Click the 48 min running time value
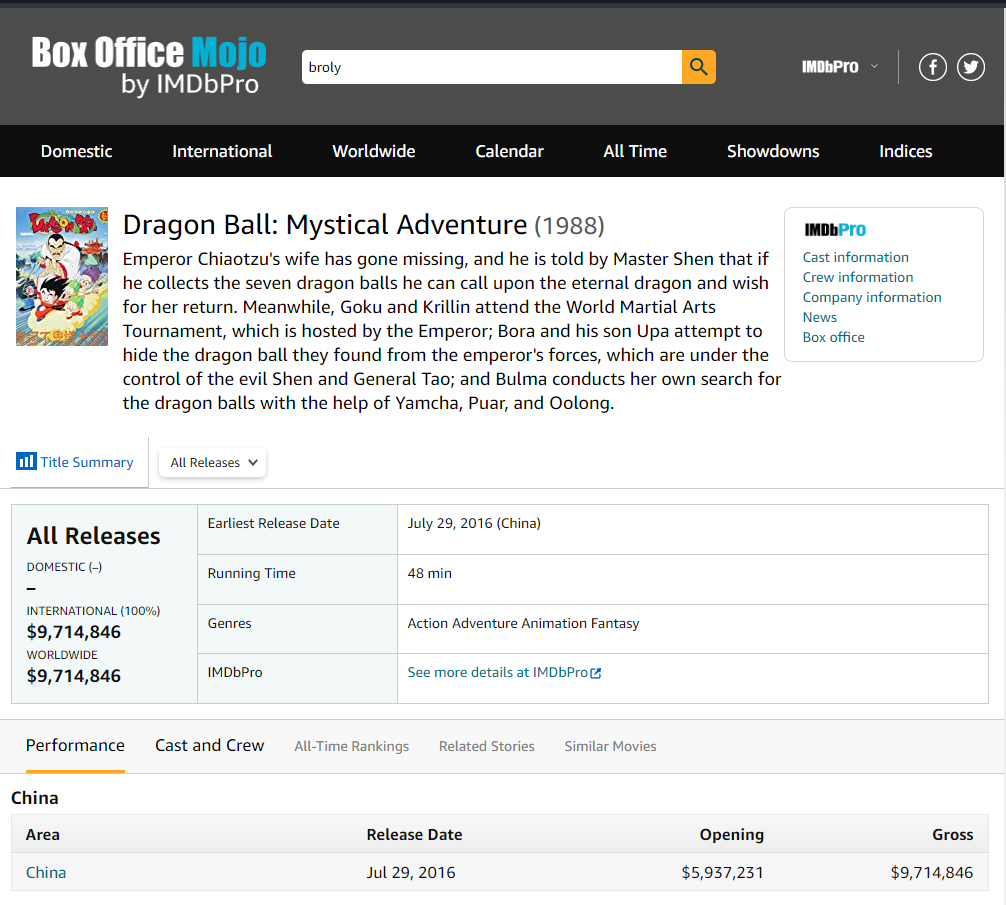This screenshot has width=1006, height=905. tap(429, 573)
